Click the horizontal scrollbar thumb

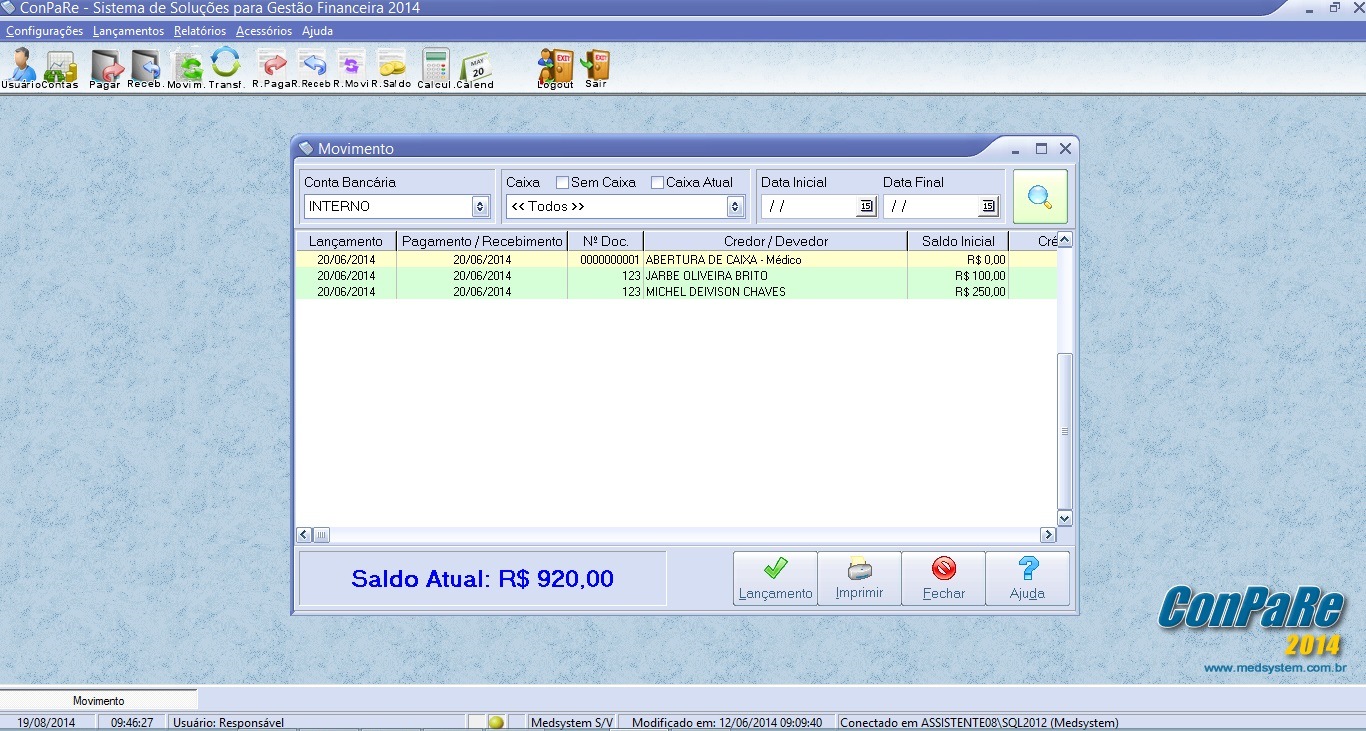pyautogui.click(x=322, y=535)
